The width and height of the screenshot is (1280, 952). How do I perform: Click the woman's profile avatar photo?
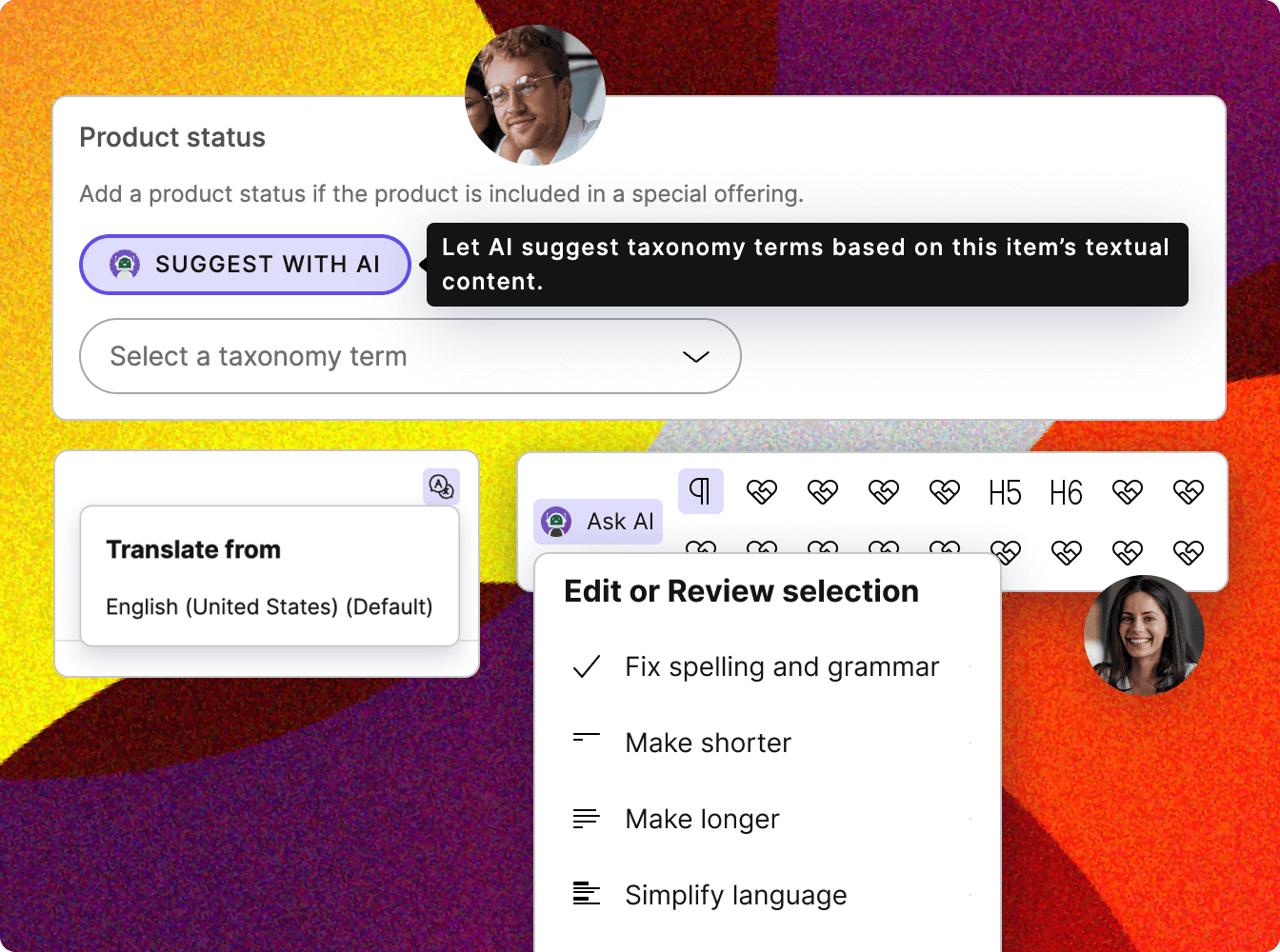pos(1143,636)
